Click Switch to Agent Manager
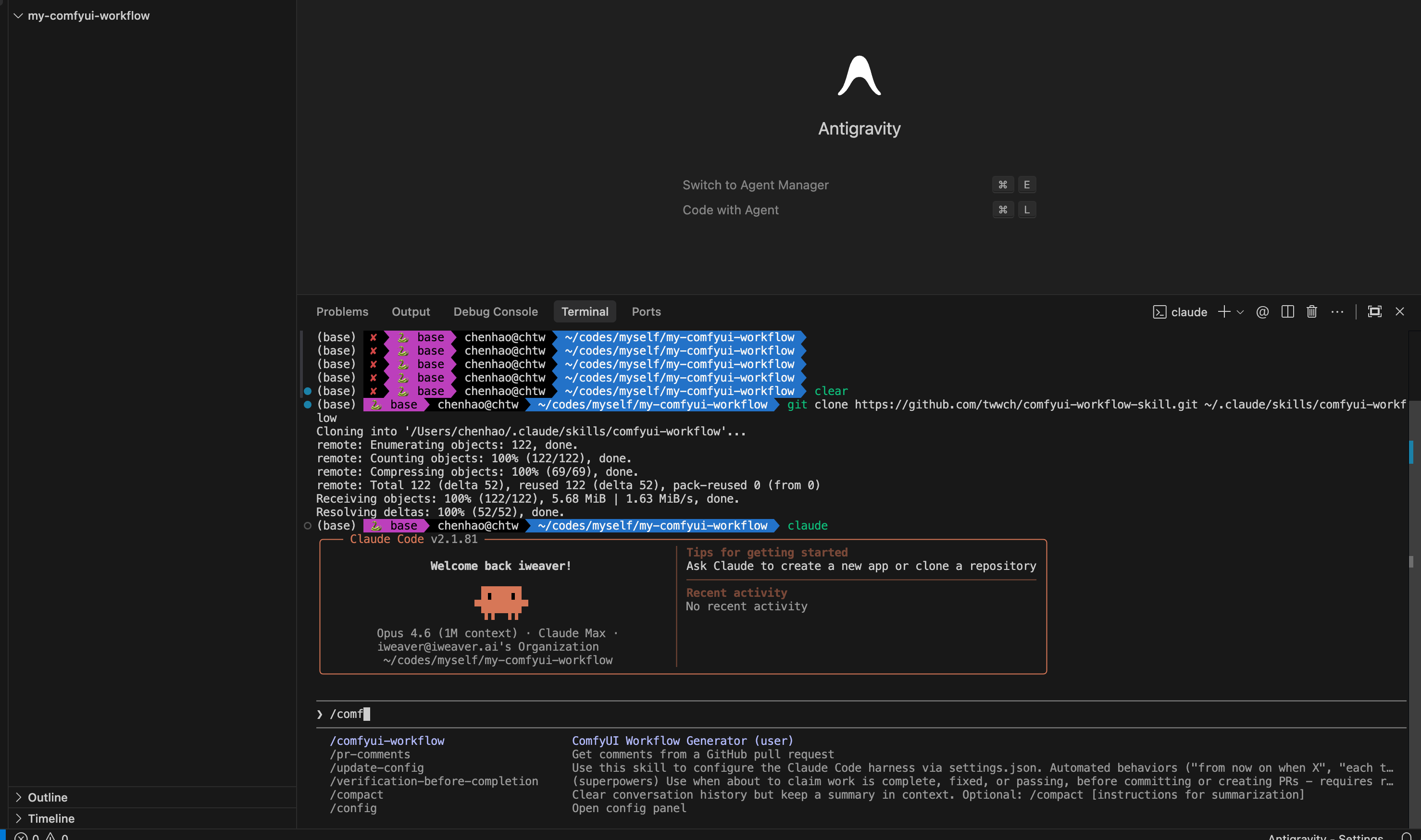This screenshot has width=1421, height=840. pyautogui.click(x=755, y=185)
